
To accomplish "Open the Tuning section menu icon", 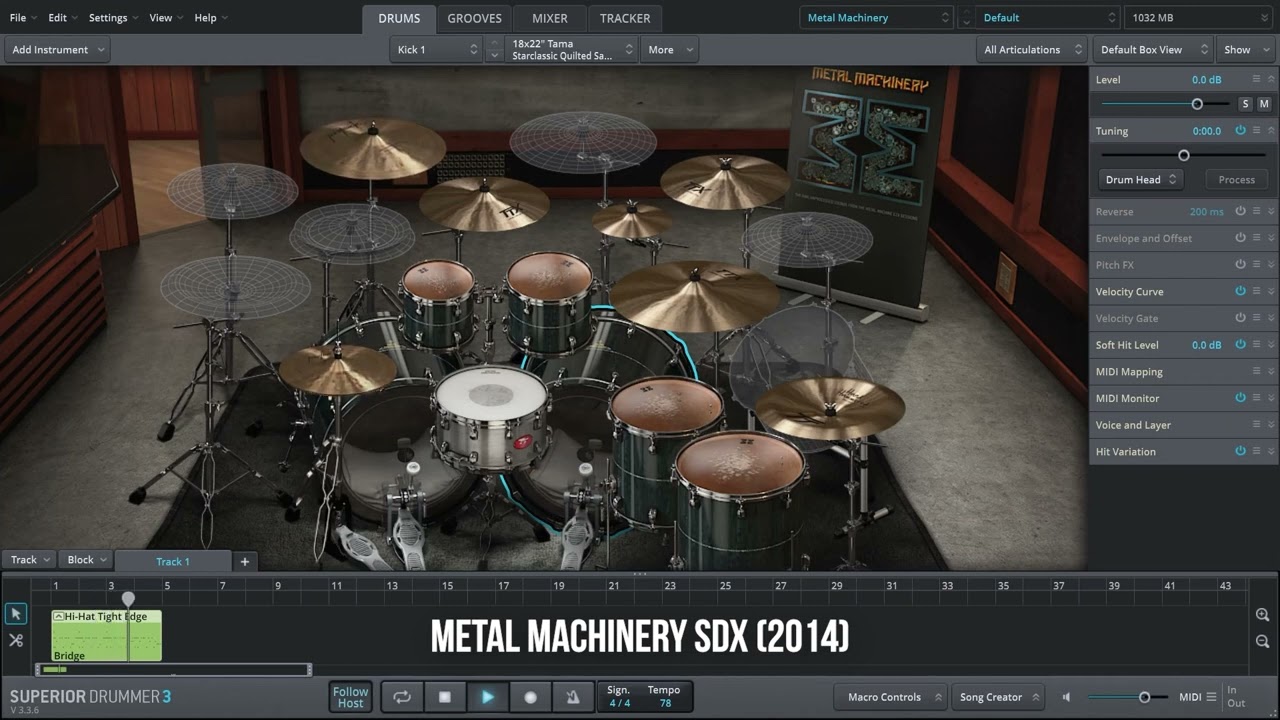I will pyautogui.click(x=1257, y=130).
